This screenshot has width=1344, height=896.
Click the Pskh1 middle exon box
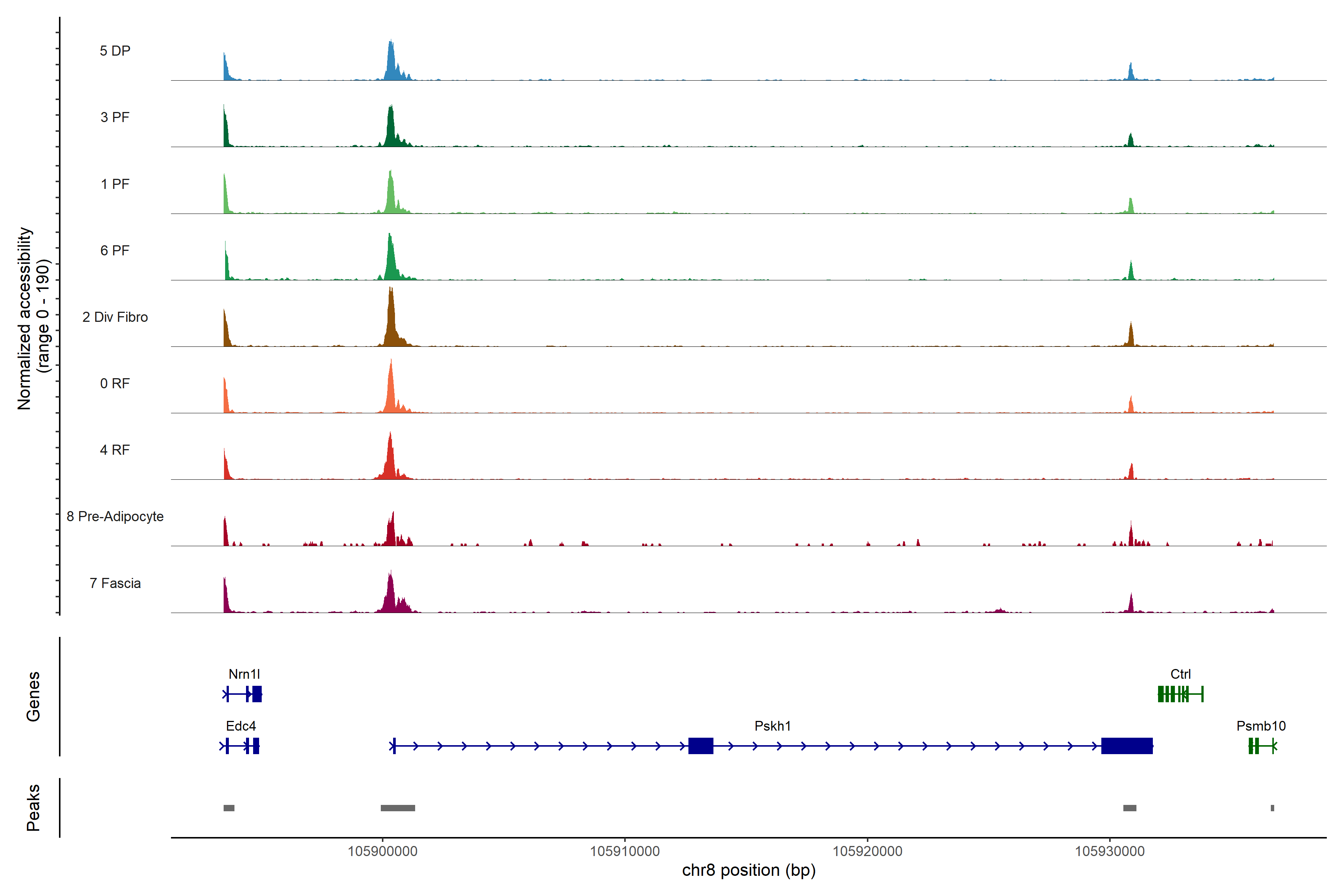pos(701,746)
